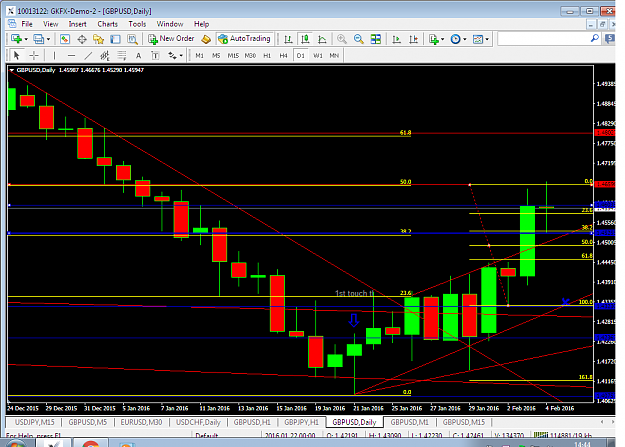This screenshot has width=625, height=447.
Task: Zoom out of the chart
Action: 359,39
